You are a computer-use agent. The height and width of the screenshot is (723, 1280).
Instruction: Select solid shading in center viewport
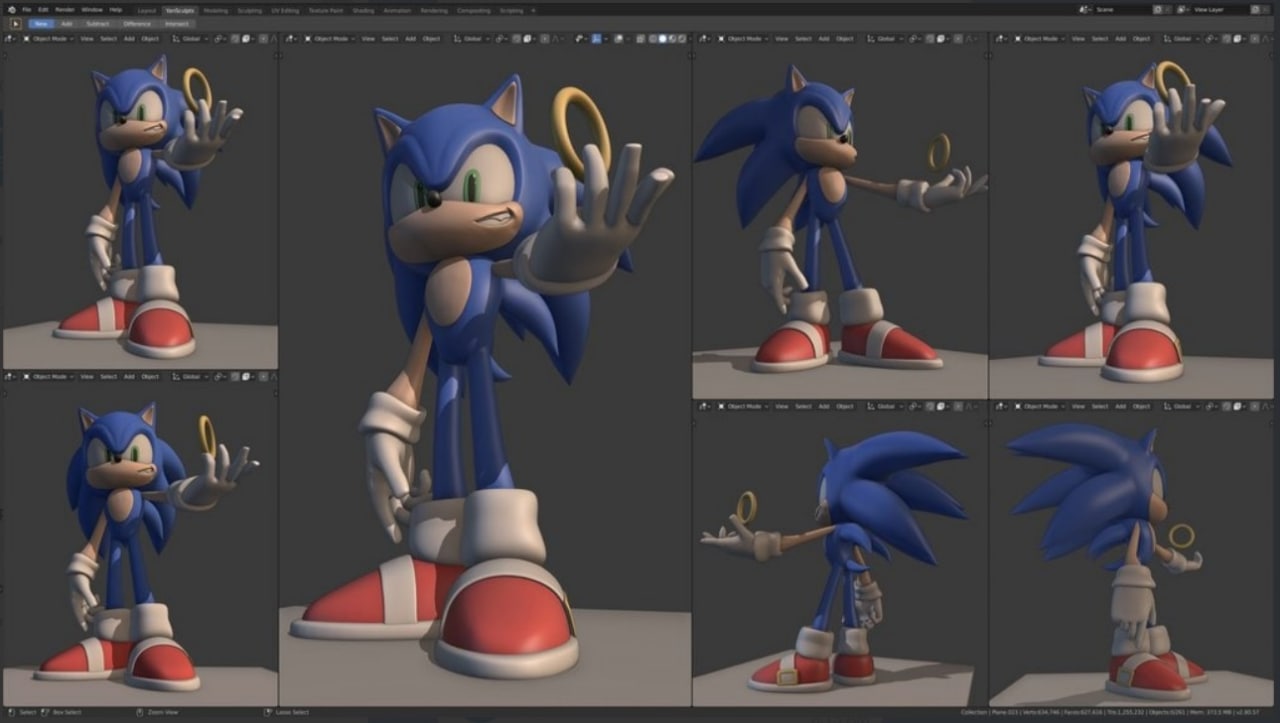coord(662,38)
